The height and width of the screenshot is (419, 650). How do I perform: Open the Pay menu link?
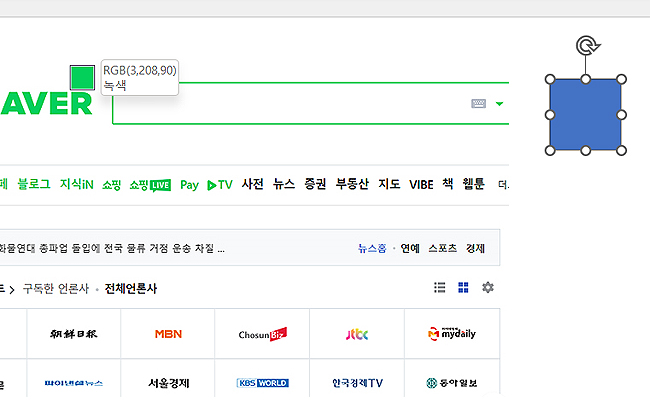tap(189, 185)
